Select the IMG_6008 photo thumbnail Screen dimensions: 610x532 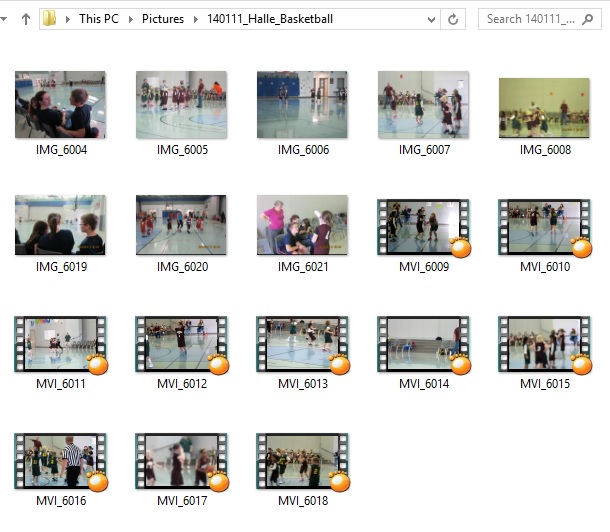544,108
